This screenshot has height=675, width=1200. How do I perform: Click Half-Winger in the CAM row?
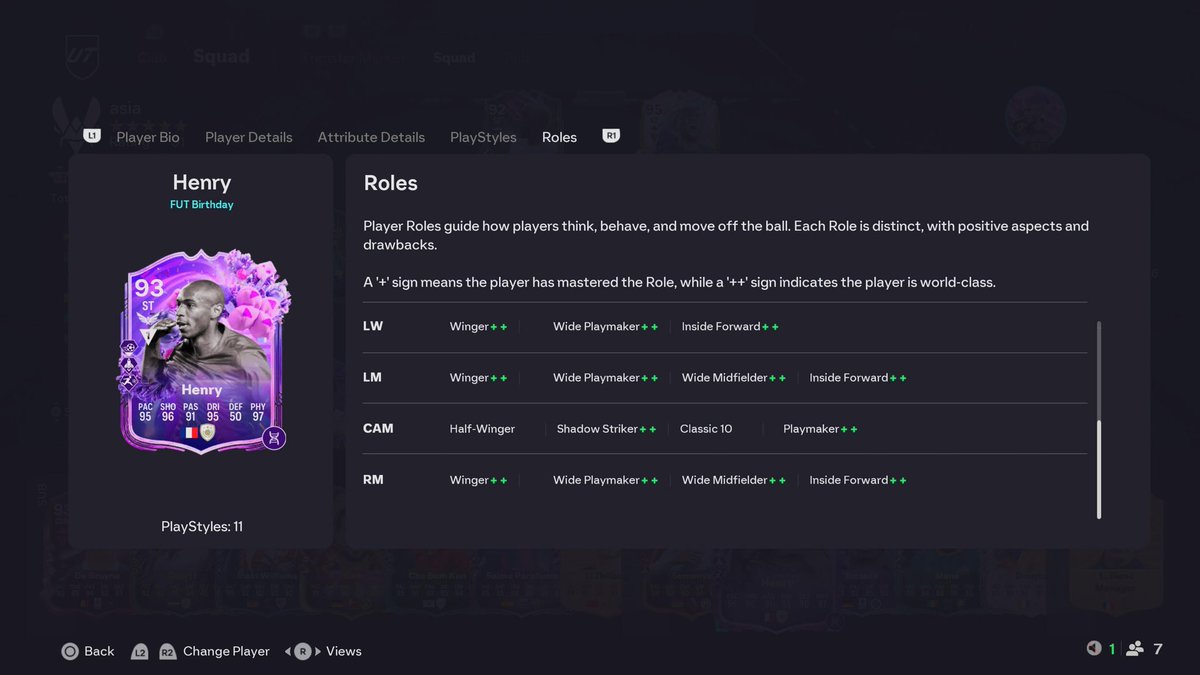coord(482,429)
